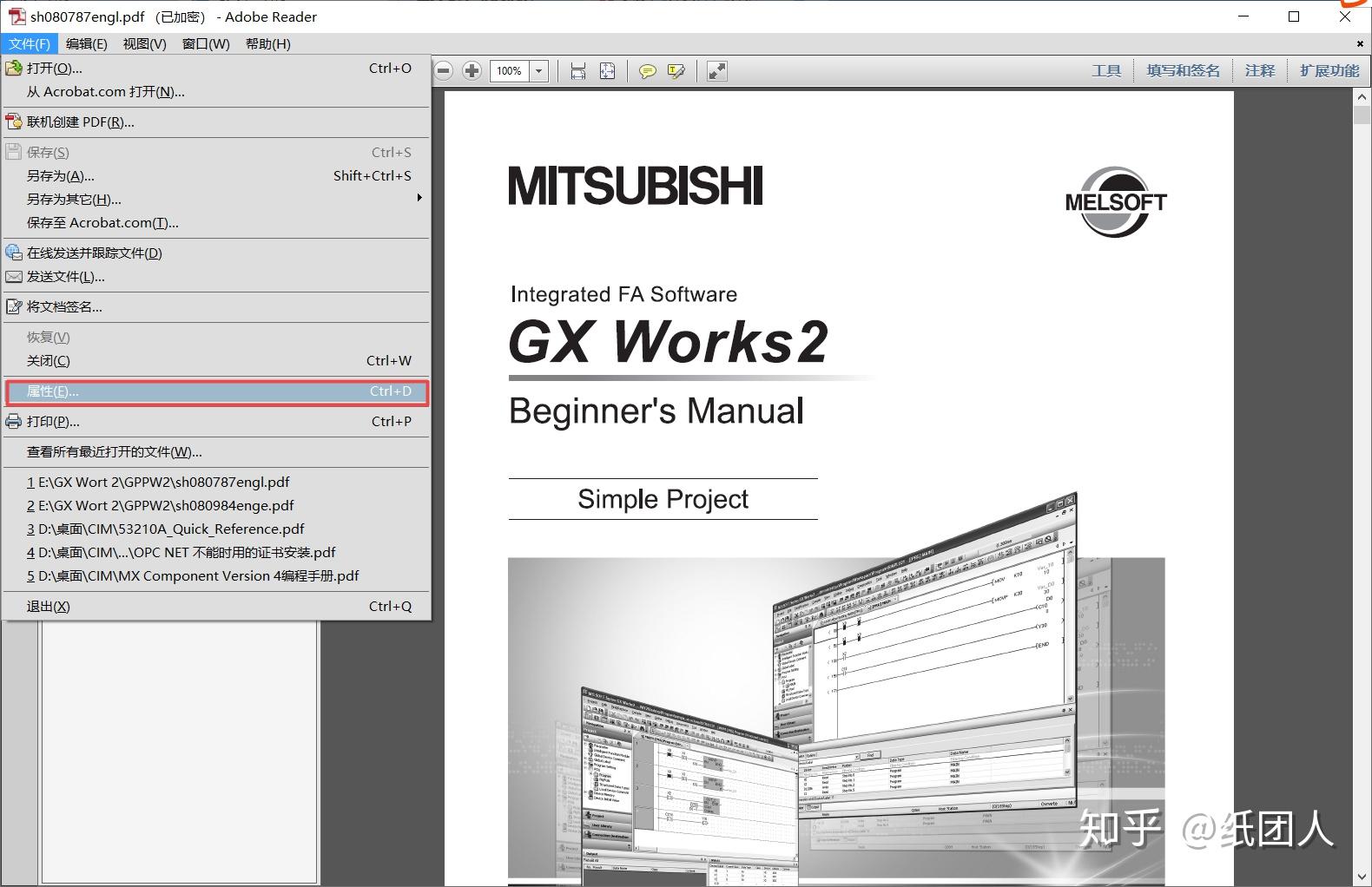This screenshot has width=1372, height=887.
Task: Open the 窗口(W) menu
Action: click(206, 43)
